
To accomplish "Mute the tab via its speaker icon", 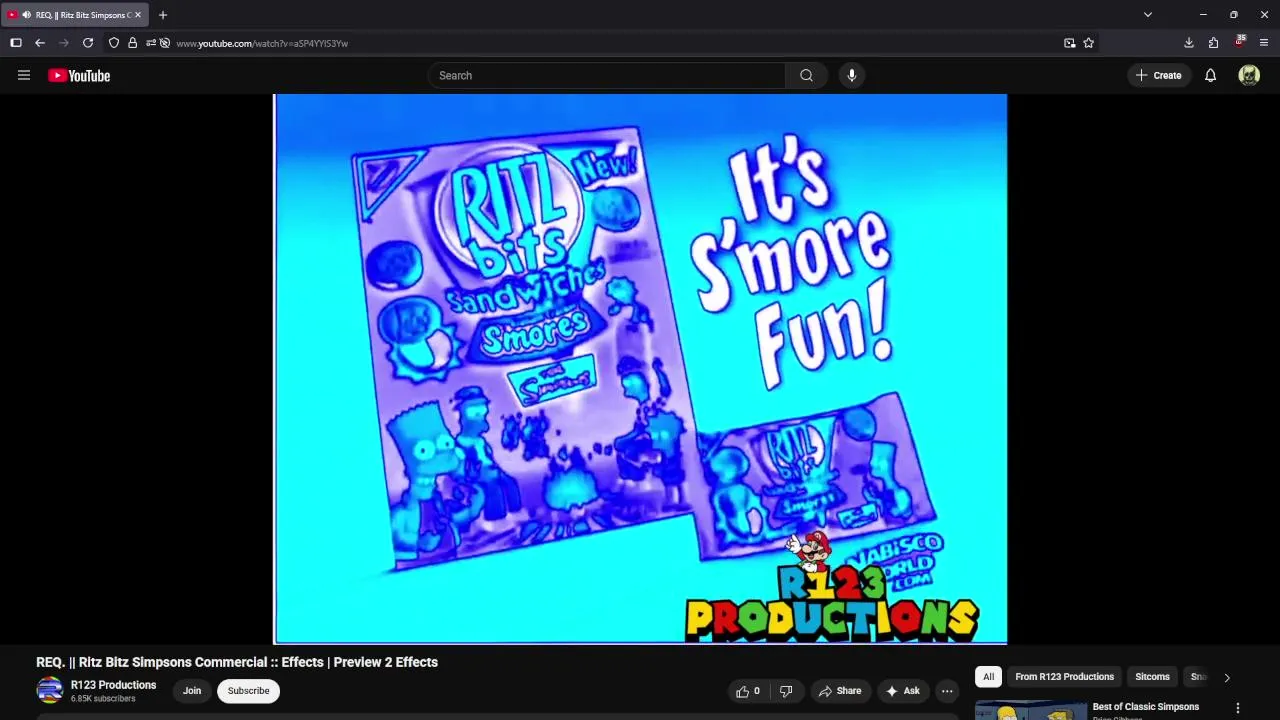I will click(x=26, y=15).
